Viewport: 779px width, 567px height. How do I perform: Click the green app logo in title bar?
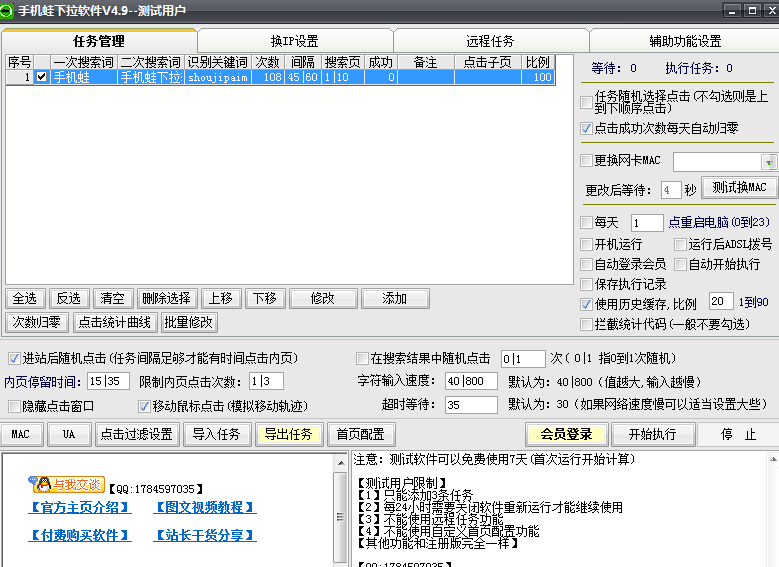8,10
